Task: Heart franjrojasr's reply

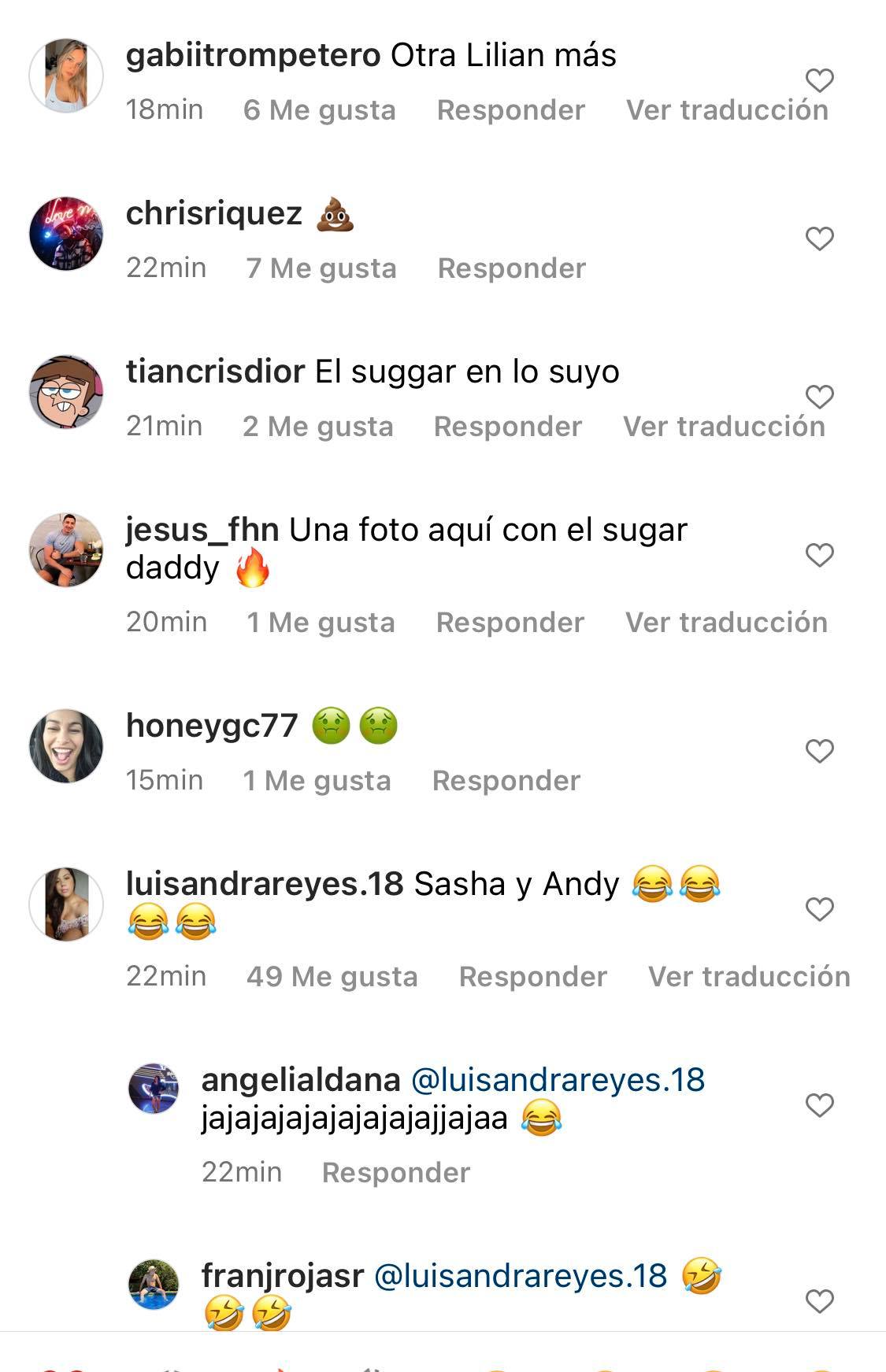Action: pos(820,1301)
